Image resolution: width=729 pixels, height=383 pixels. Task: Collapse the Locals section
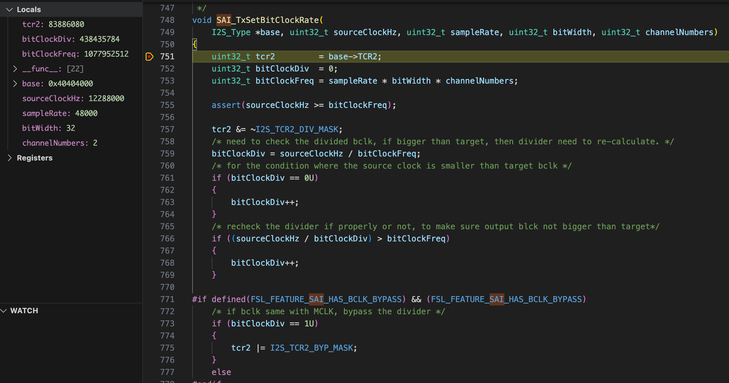point(9,9)
